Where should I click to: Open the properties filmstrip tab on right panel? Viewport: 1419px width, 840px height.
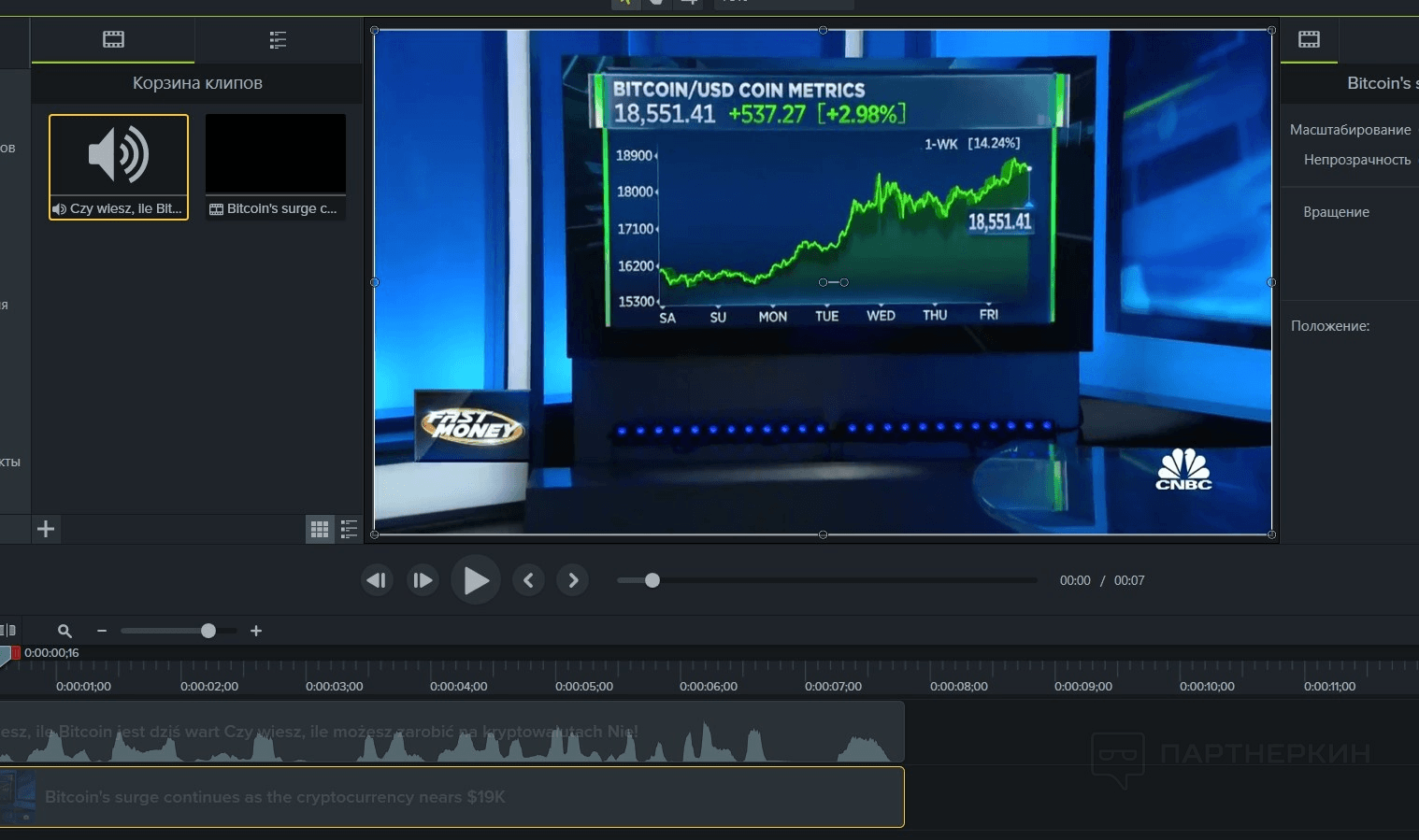pos(1309,39)
